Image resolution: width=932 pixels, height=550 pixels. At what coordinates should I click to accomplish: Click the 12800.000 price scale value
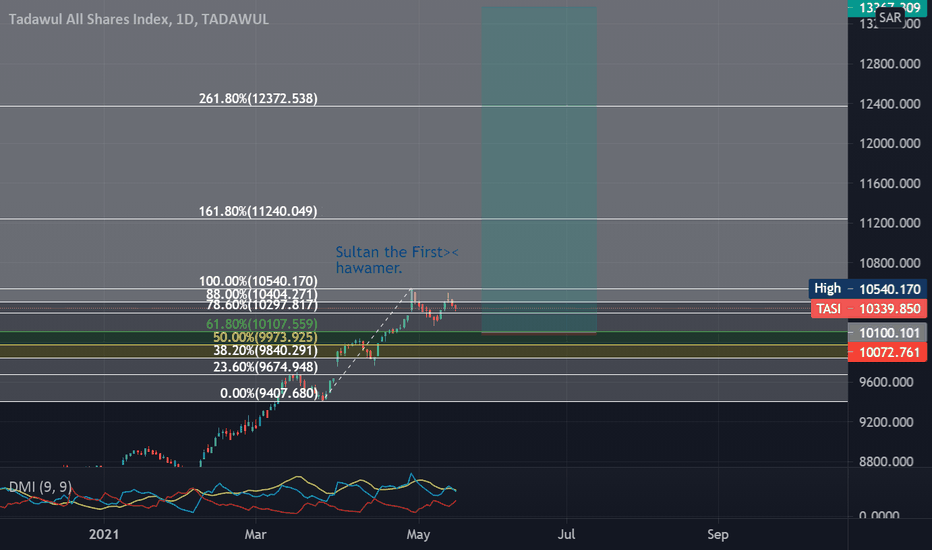[x=890, y=64]
